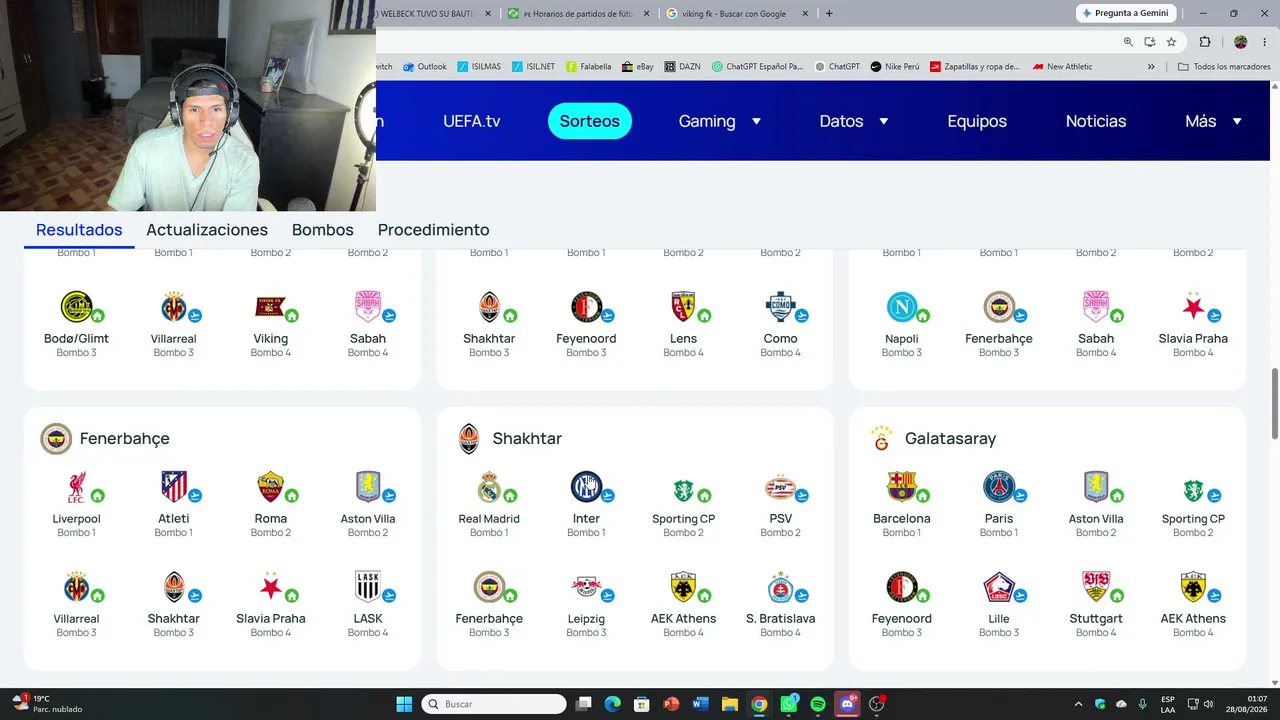Click the Como club crest
Screen dimensions: 1280x720
(780, 307)
